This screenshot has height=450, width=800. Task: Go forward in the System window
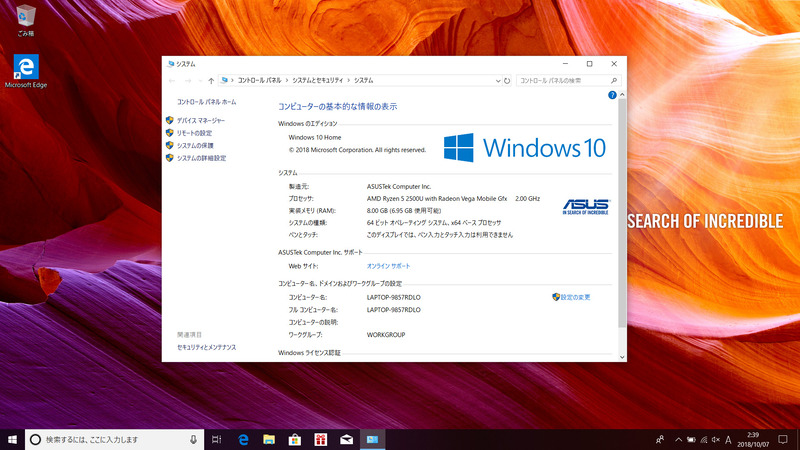click(188, 81)
